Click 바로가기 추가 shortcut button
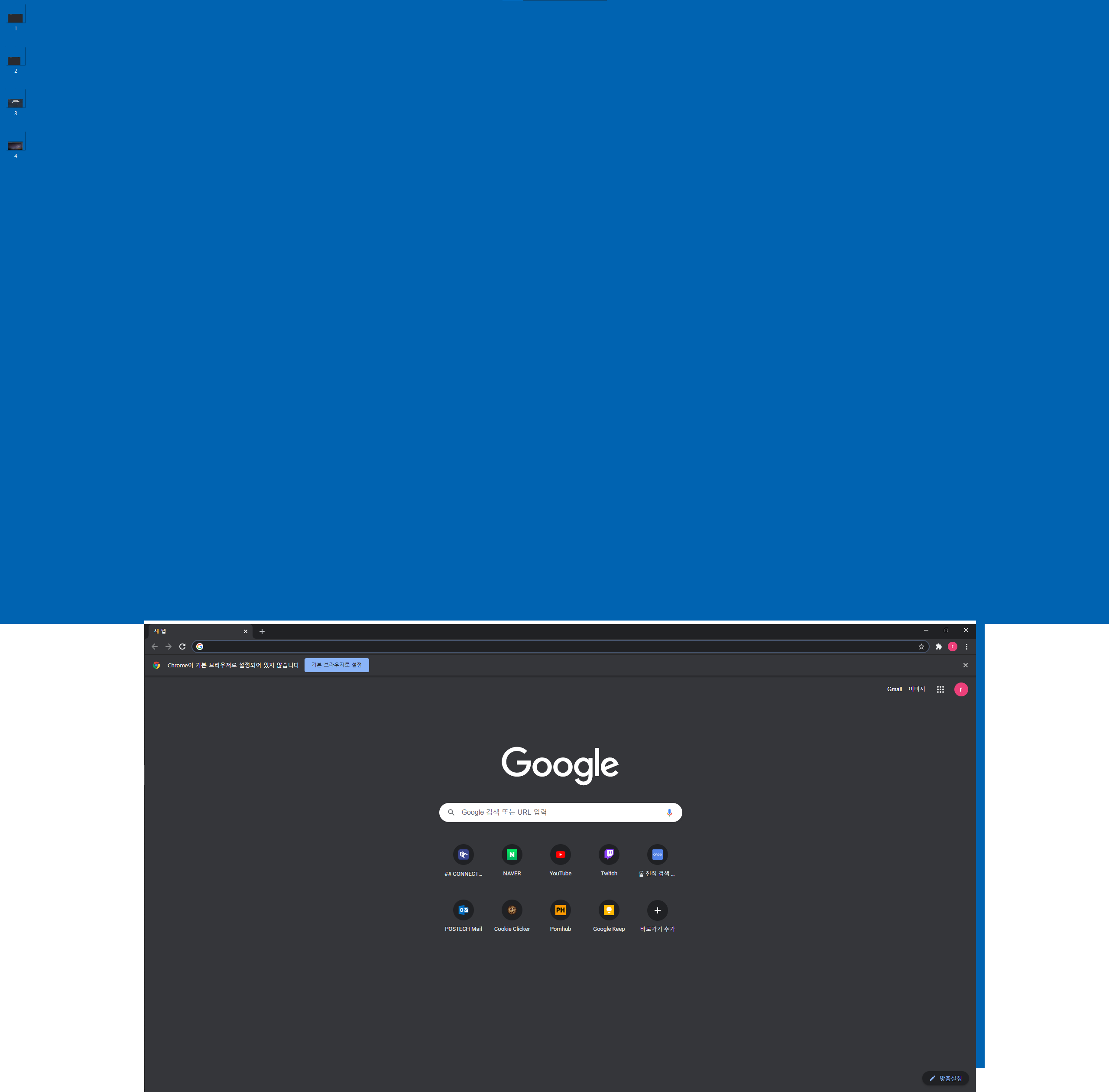 point(658,910)
